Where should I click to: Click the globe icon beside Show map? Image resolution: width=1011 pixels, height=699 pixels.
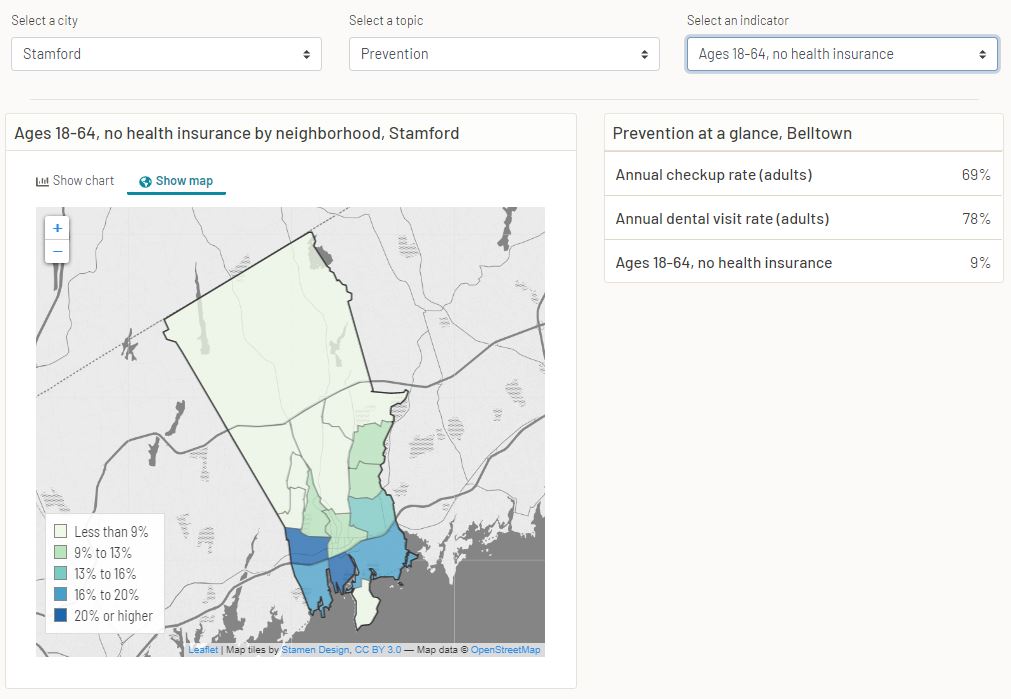(145, 181)
